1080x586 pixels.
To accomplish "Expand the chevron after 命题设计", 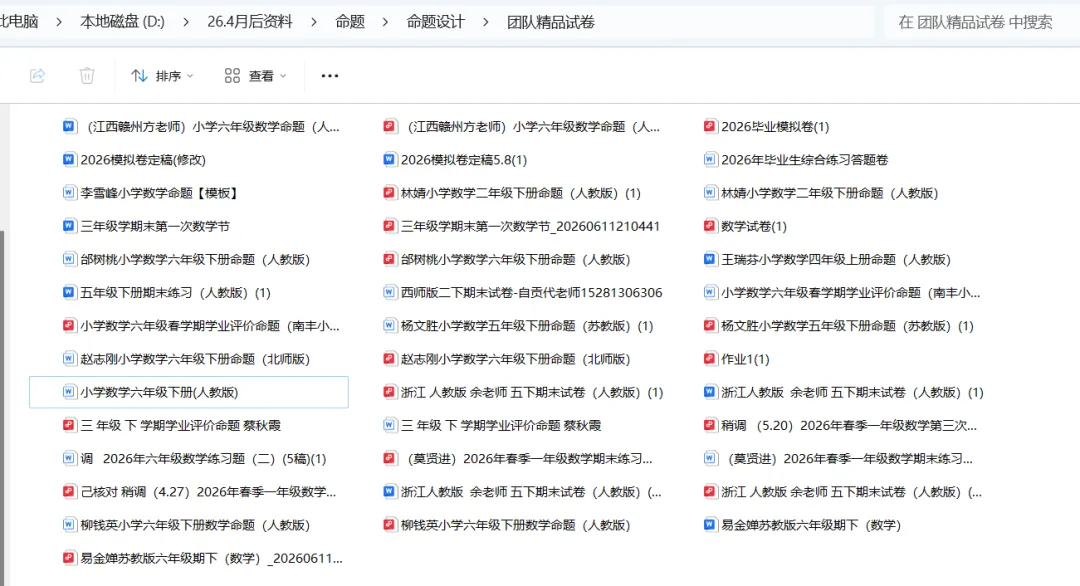I will [486, 22].
